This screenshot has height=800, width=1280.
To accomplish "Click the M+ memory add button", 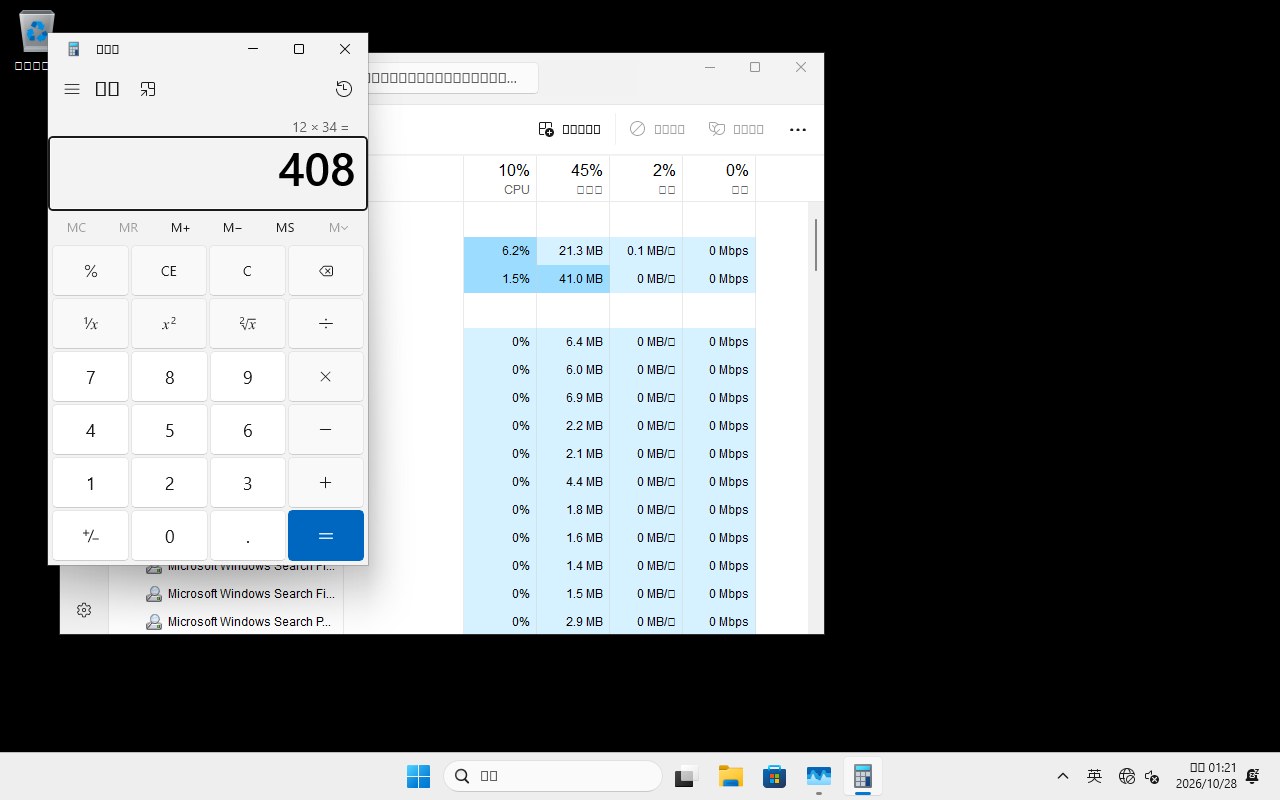I will pos(181,228).
